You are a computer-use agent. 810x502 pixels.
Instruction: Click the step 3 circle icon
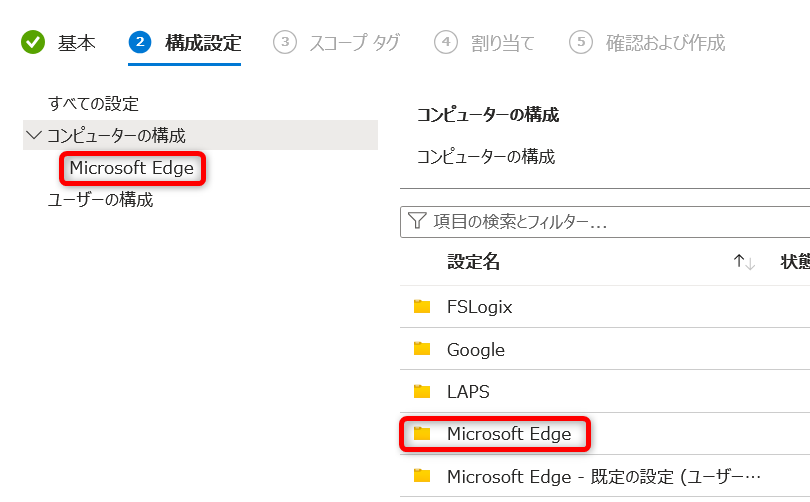click(x=285, y=42)
